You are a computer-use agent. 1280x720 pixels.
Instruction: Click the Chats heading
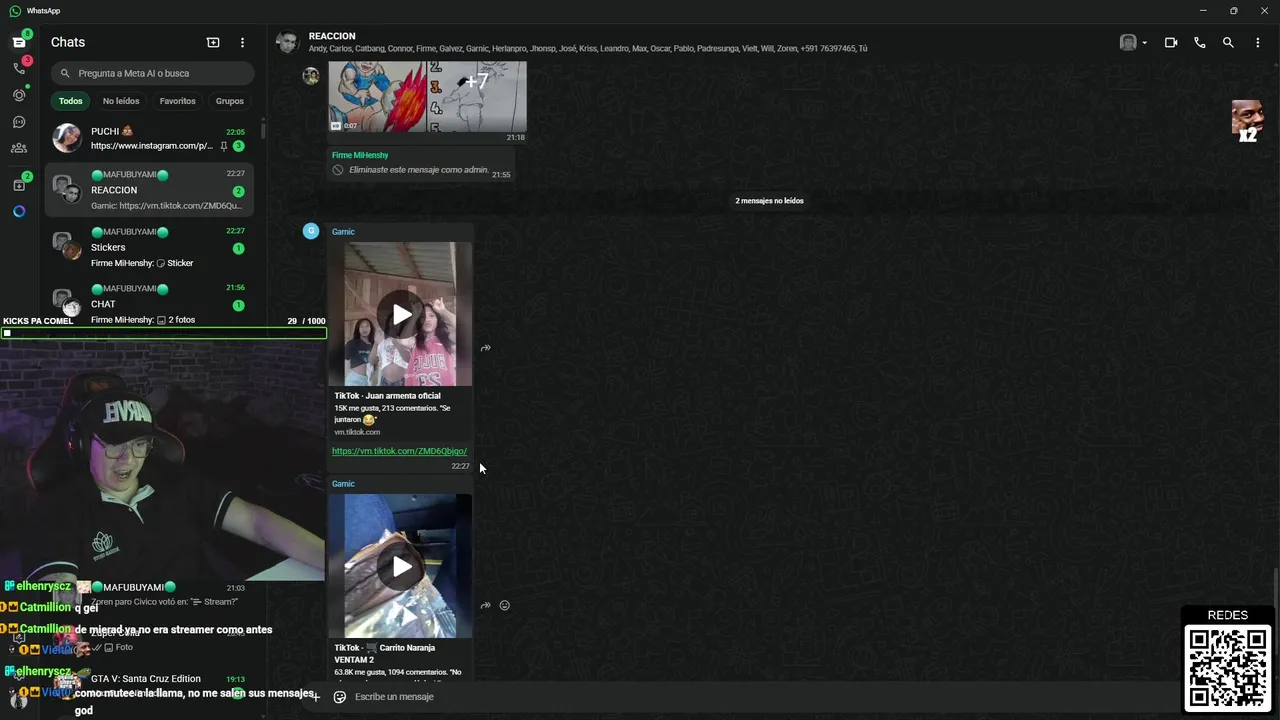[68, 42]
